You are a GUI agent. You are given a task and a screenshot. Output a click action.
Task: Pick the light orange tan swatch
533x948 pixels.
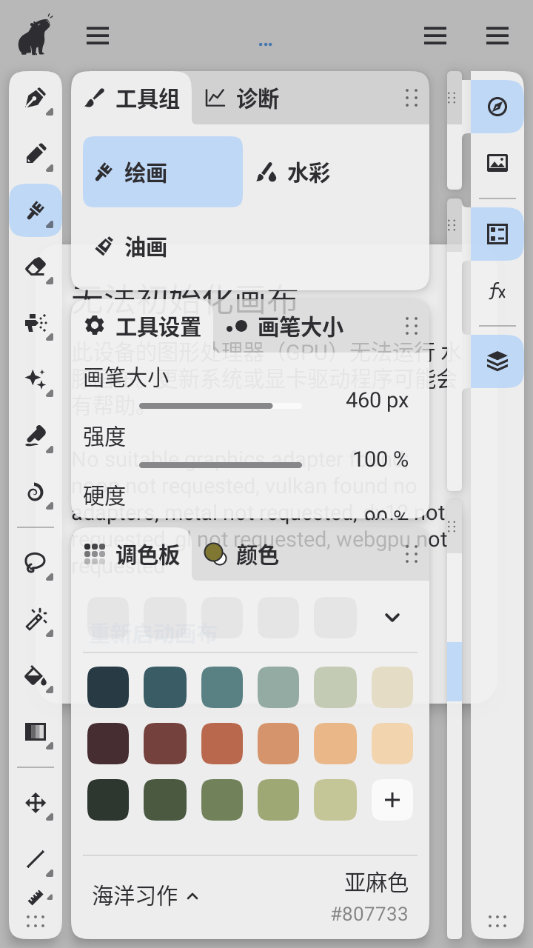click(x=279, y=744)
